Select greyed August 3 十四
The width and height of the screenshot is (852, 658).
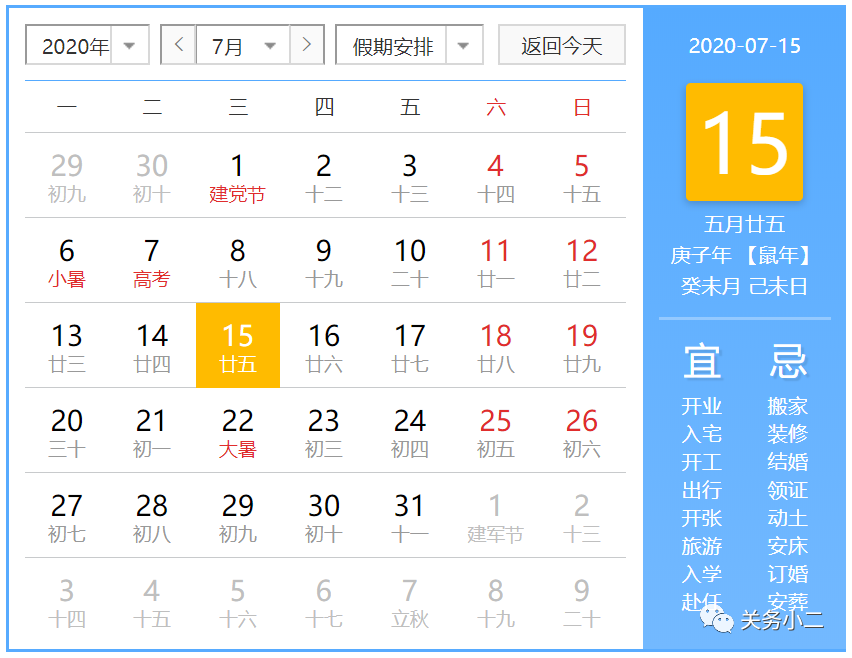[67, 601]
